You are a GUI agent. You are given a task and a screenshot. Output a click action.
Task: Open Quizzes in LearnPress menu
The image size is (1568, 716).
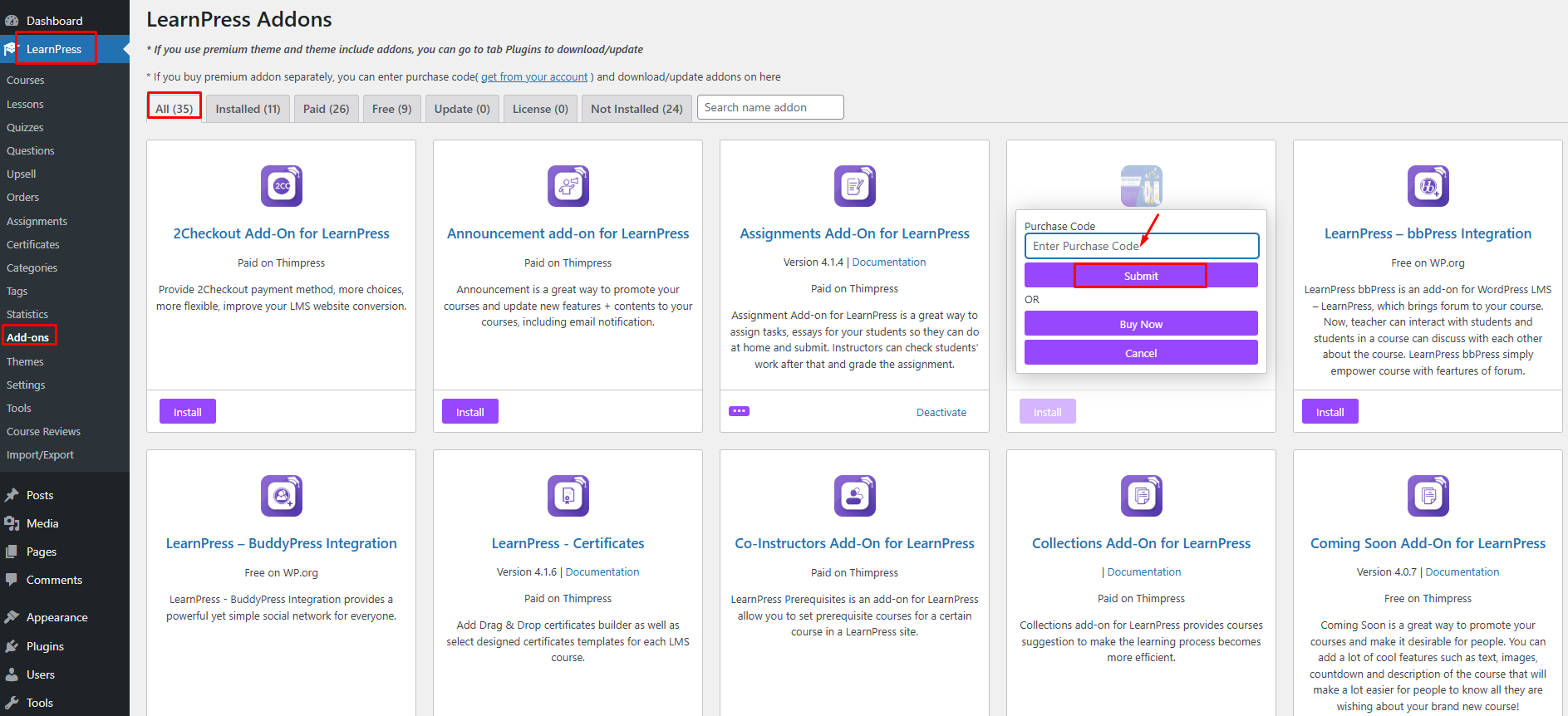(25, 127)
